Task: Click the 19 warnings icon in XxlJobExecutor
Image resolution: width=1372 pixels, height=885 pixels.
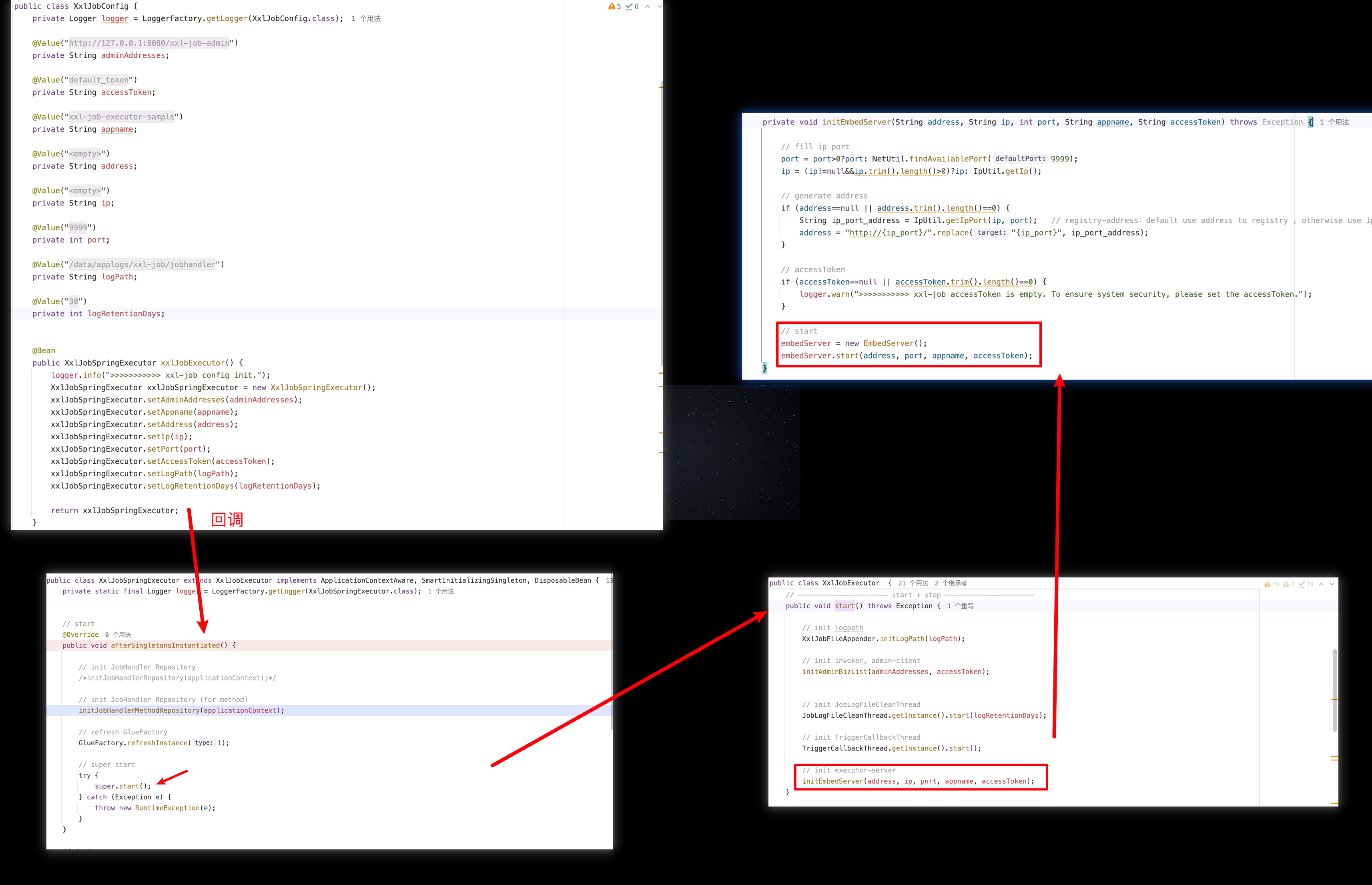Action: click(1268, 584)
